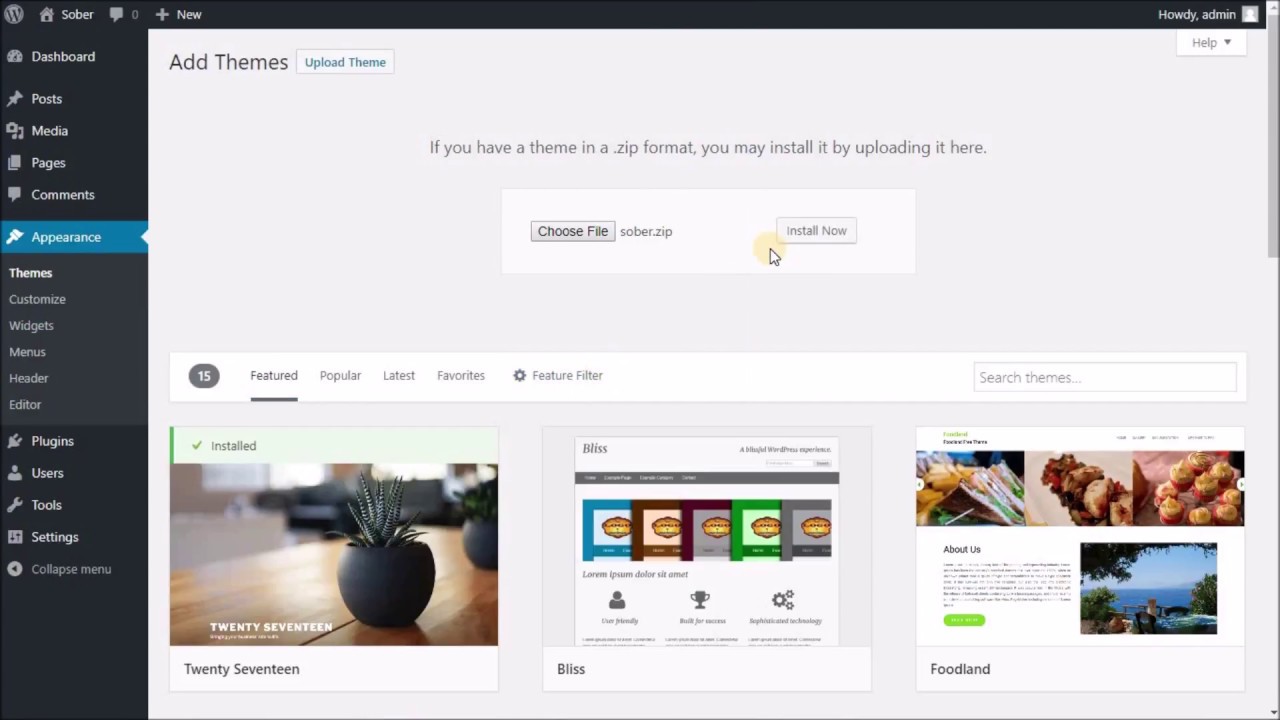Click the Add Themes page heading

click(x=229, y=62)
